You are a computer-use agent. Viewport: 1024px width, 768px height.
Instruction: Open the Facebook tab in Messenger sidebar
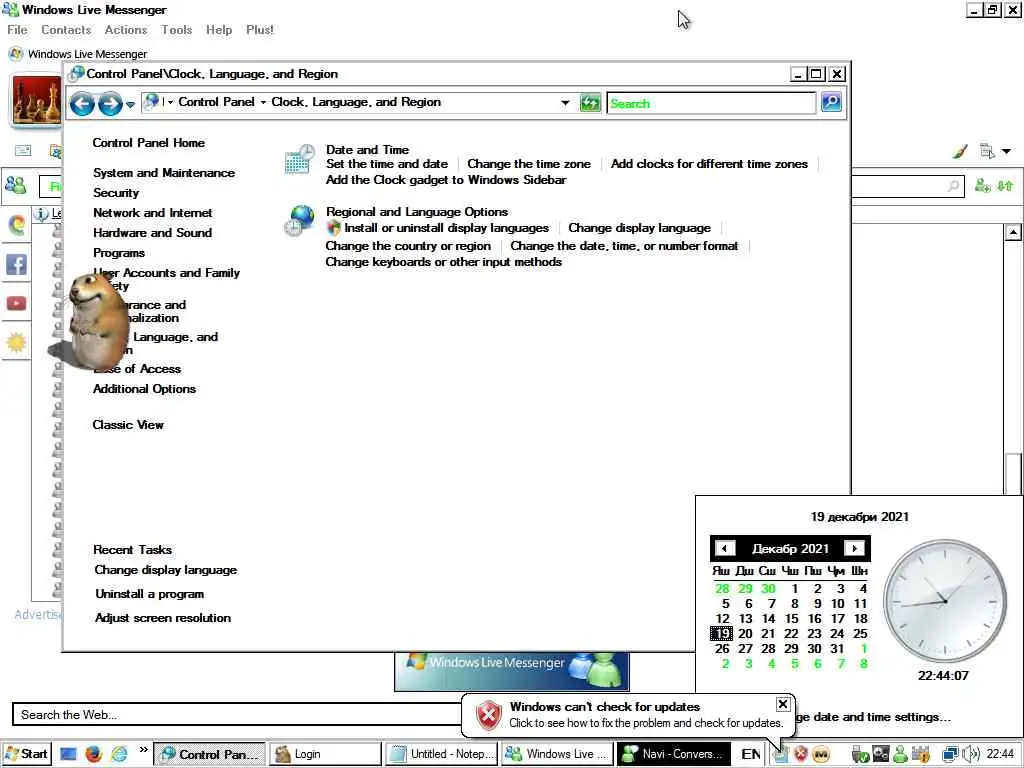16,264
